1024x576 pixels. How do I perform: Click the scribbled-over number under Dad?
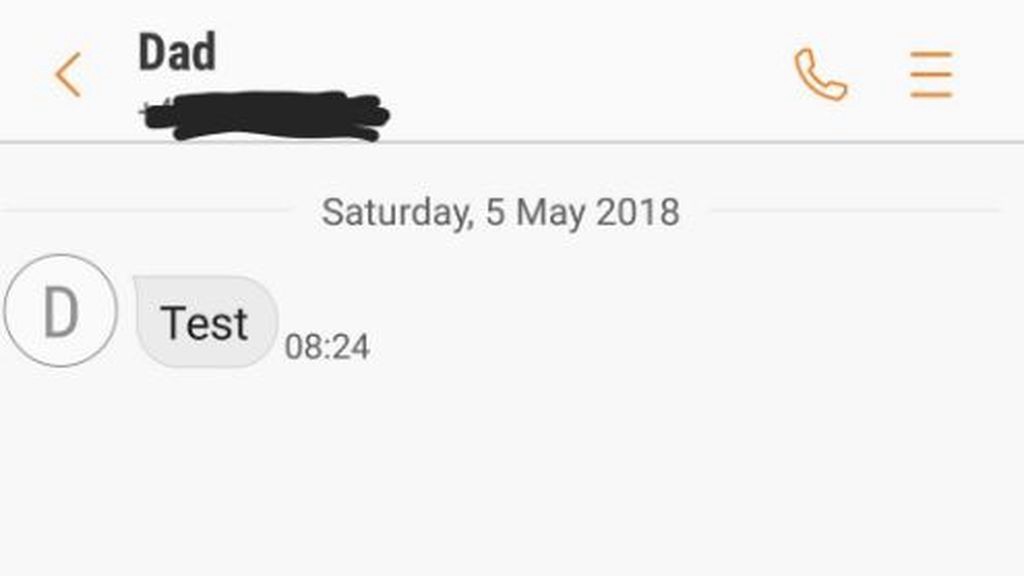[x=264, y=116]
